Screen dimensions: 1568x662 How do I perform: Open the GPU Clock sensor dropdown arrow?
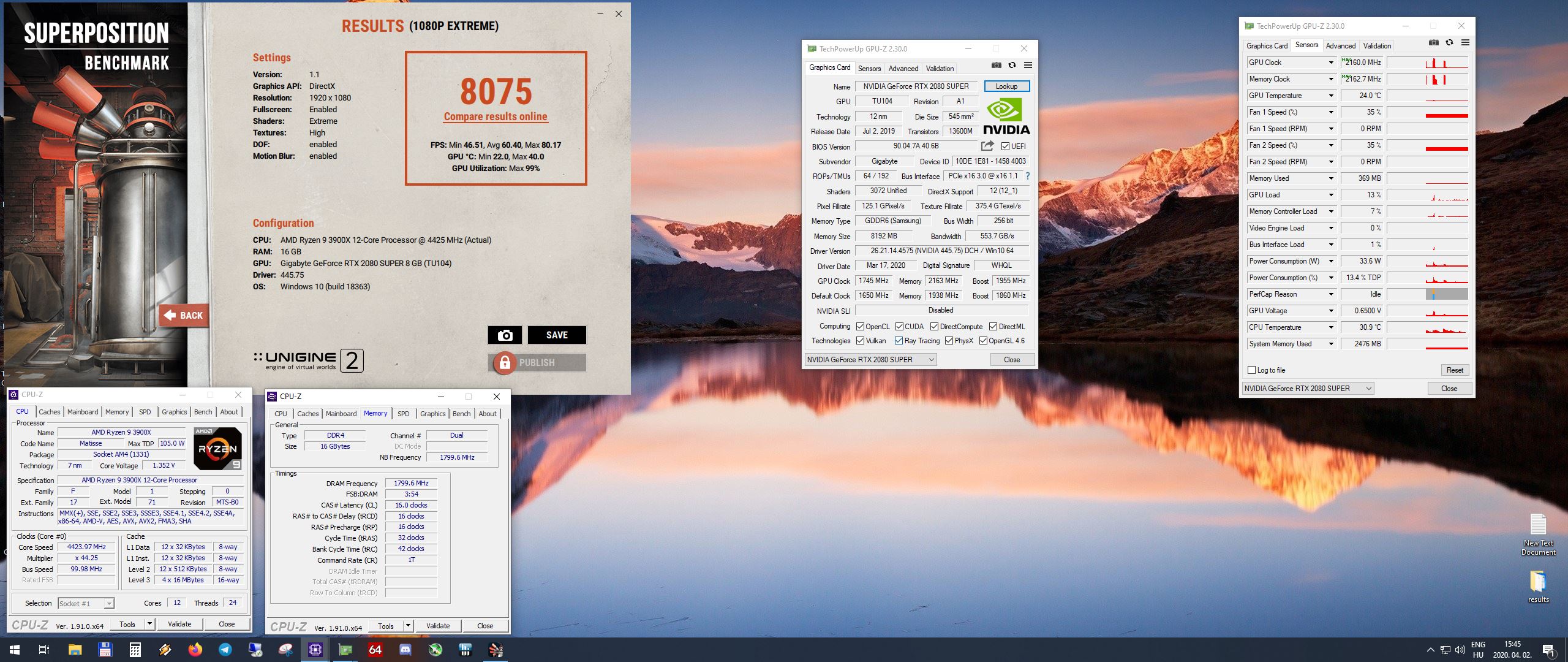[1330, 63]
